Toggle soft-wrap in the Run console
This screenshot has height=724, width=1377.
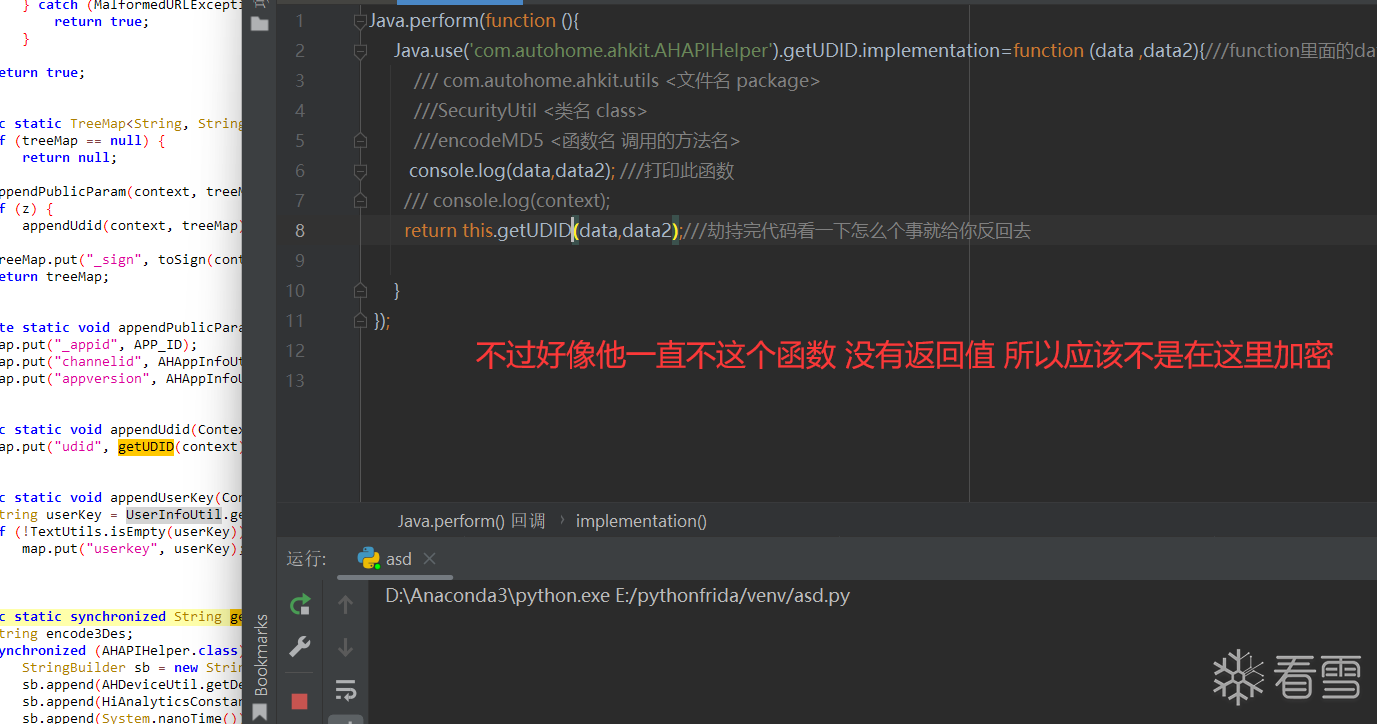[x=346, y=689]
